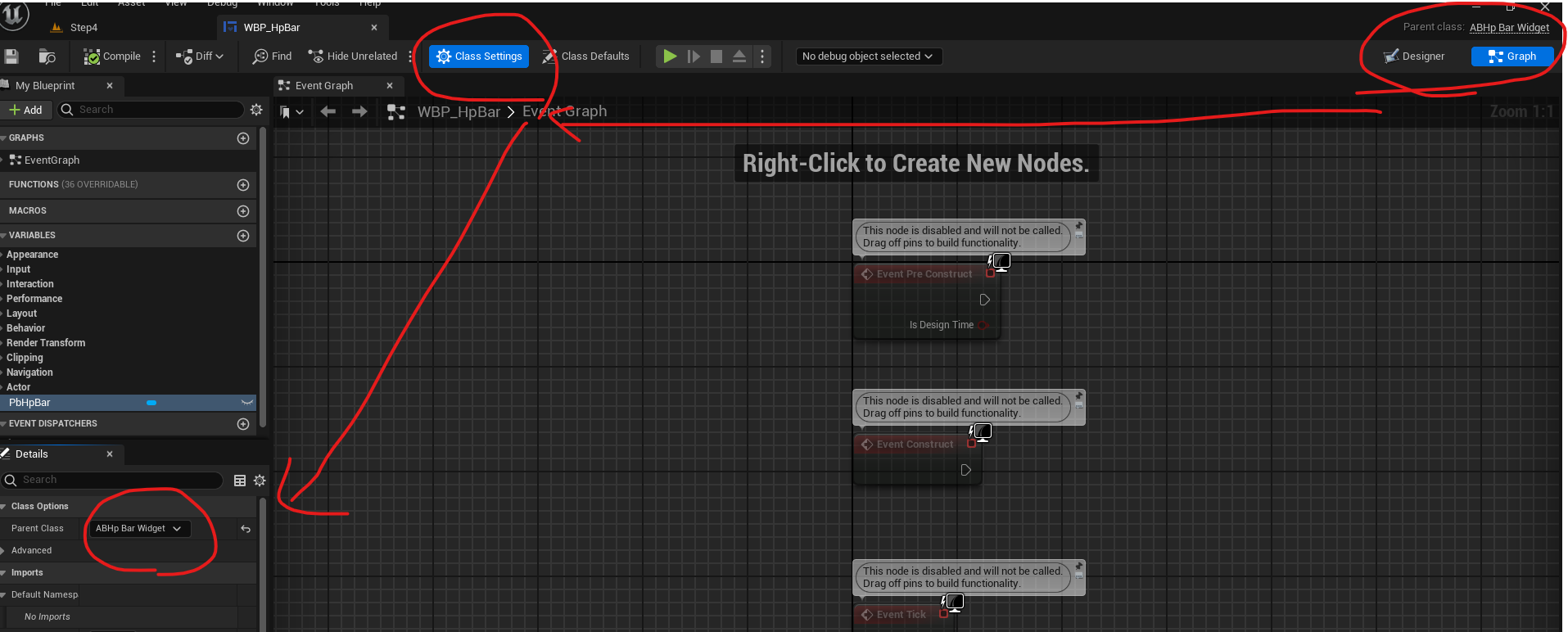
Task: Select the My Blueprint panel tab
Action: (x=45, y=86)
